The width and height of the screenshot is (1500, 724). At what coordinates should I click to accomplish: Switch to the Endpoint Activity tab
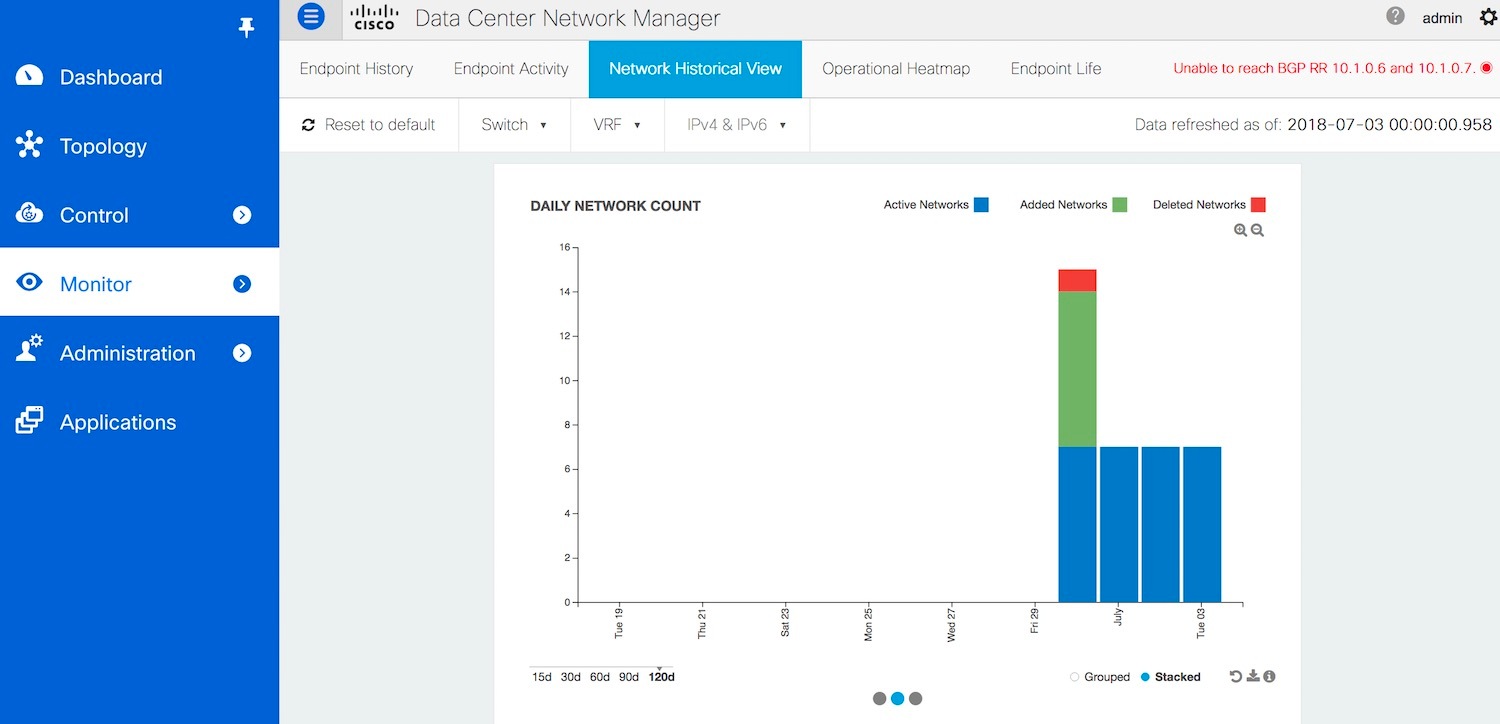click(510, 69)
